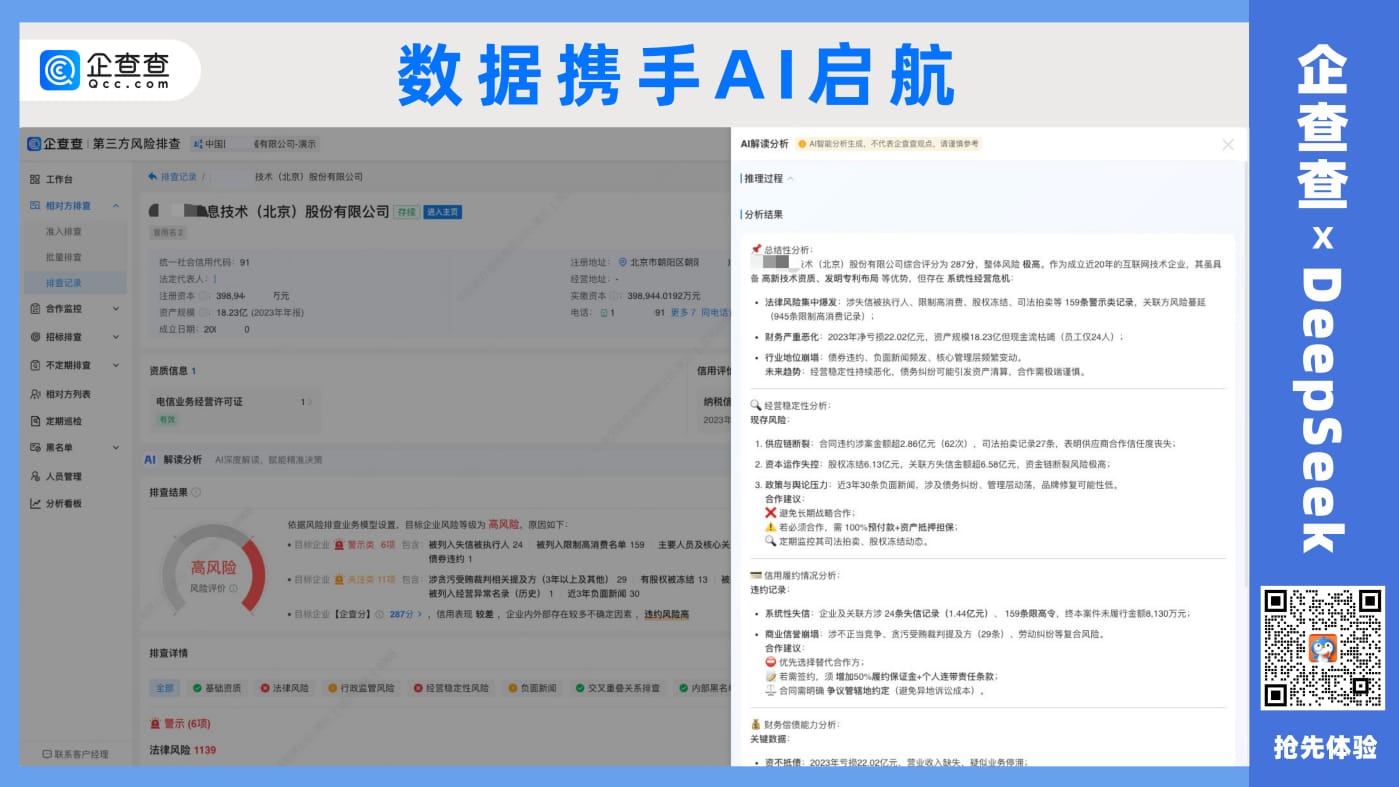Click the 合作监控 sidebar icon
The image size is (1399, 787).
[x=35, y=309]
